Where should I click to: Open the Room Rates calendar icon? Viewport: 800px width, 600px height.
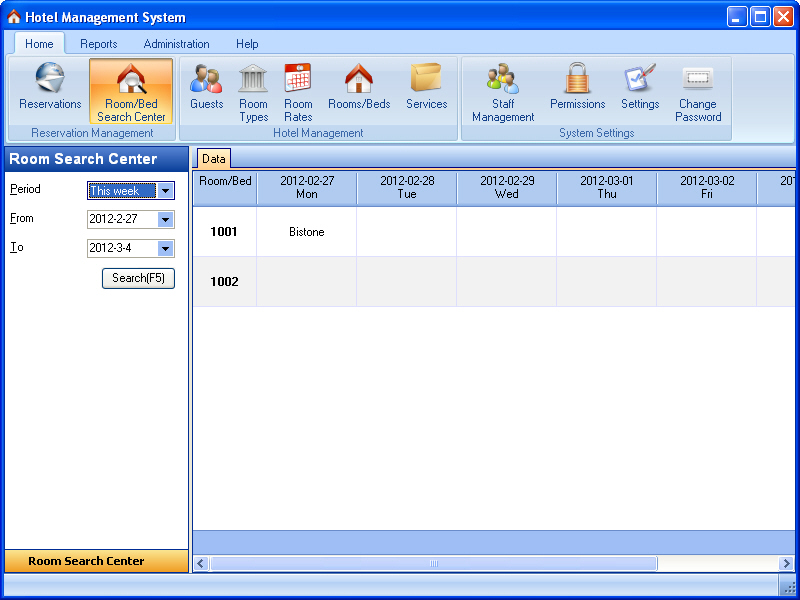[298, 88]
